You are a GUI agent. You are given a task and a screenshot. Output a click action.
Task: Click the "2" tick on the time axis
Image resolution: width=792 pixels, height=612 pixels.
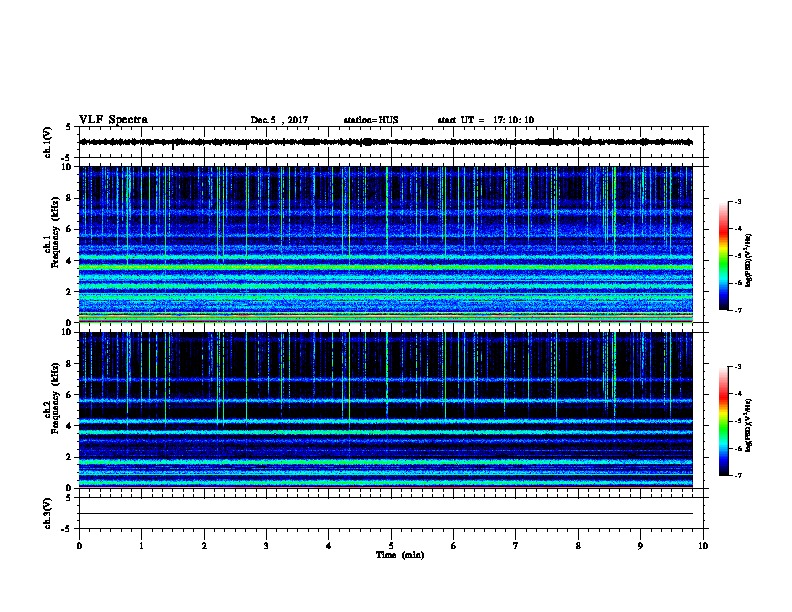tap(204, 546)
